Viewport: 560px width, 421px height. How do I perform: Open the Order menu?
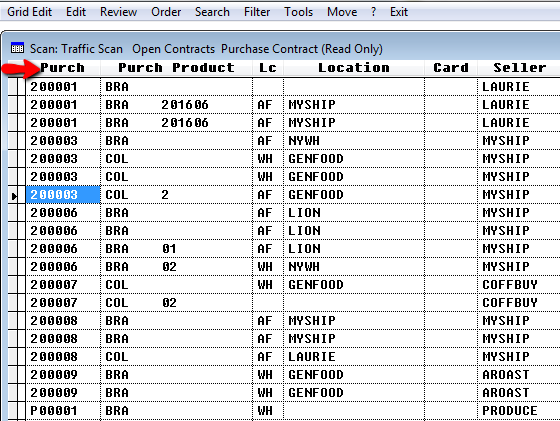click(166, 12)
